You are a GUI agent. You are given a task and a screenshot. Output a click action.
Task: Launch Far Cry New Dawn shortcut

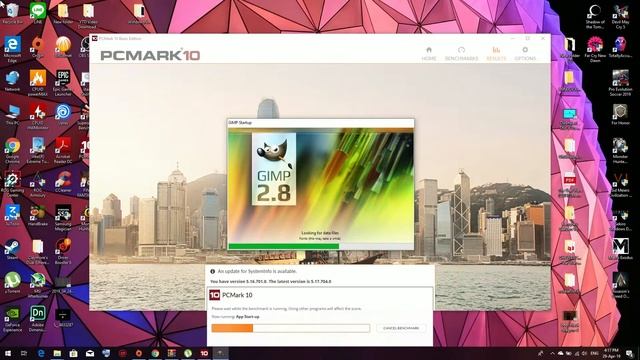(595, 49)
